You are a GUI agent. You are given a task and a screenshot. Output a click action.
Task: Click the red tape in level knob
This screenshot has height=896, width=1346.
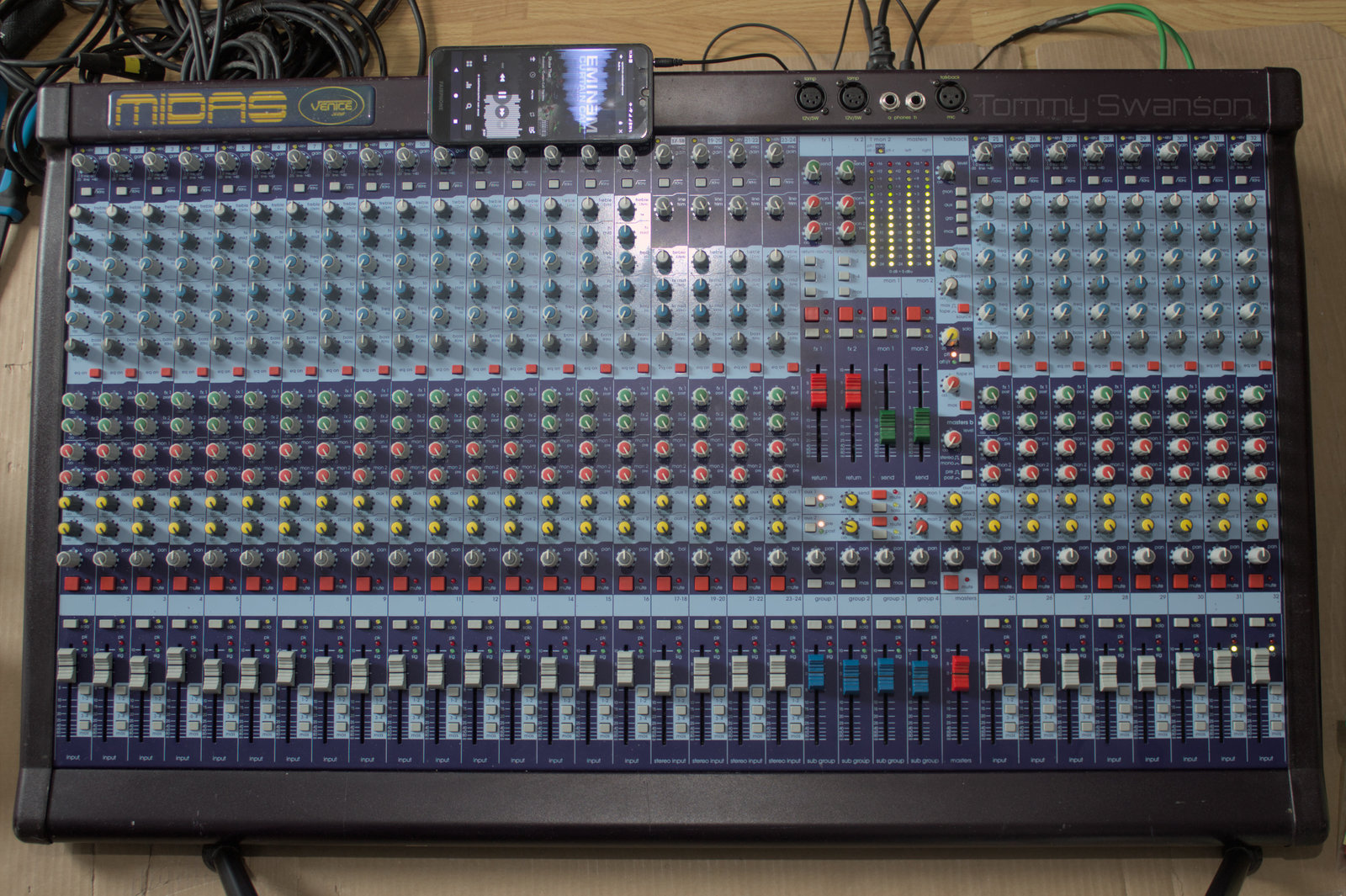tap(951, 384)
